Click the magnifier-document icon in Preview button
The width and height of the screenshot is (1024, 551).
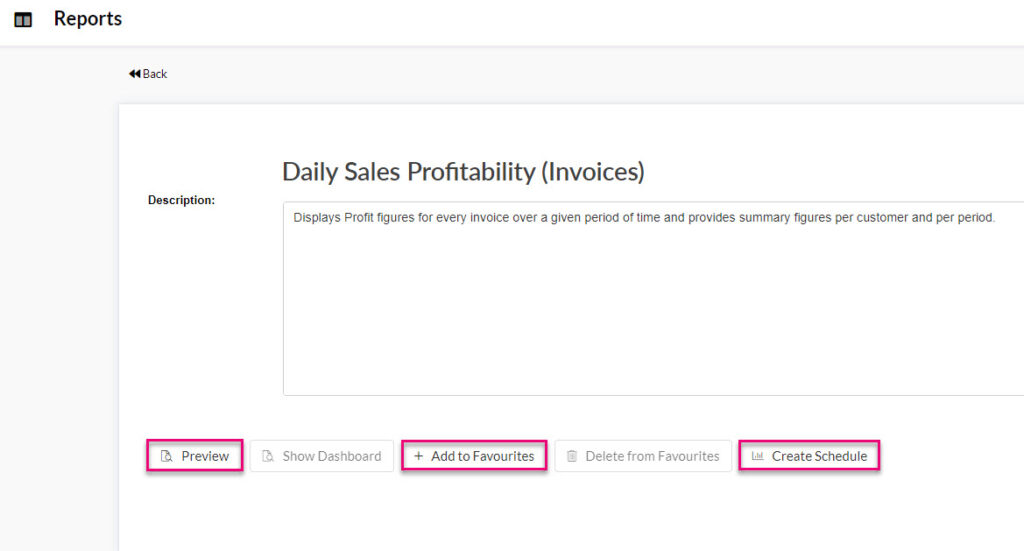(x=167, y=456)
